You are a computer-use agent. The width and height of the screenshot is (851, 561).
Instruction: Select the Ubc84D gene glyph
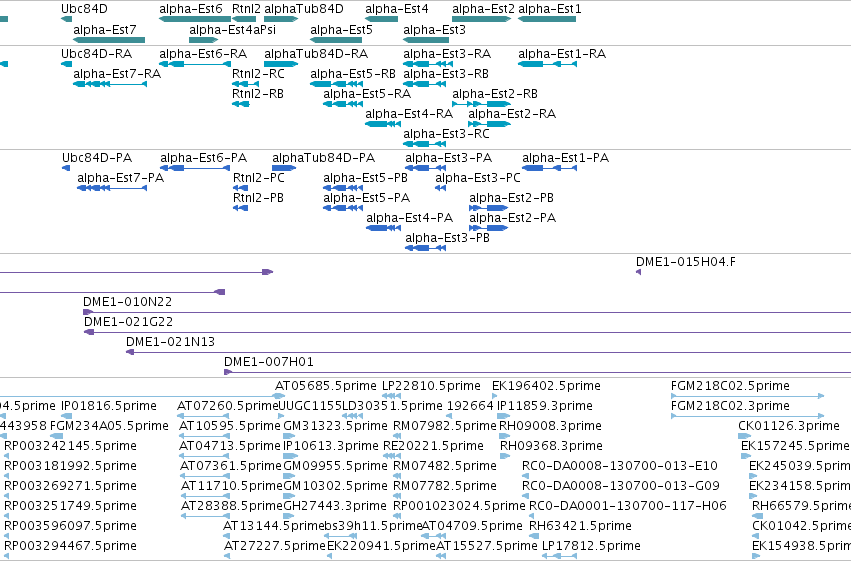tap(66, 19)
